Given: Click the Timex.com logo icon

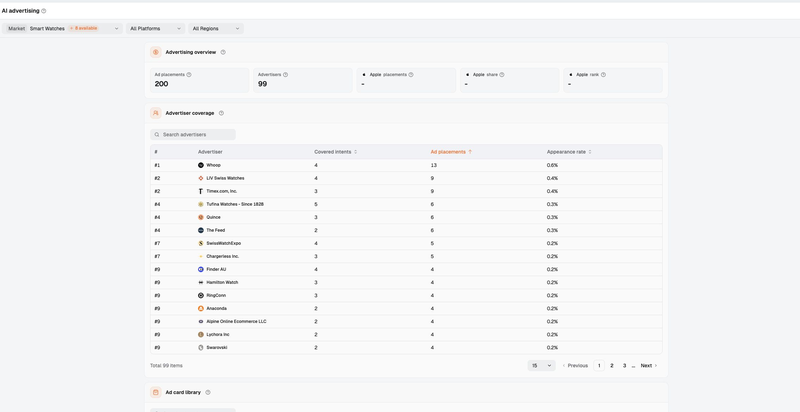Looking at the screenshot, I should point(201,191).
